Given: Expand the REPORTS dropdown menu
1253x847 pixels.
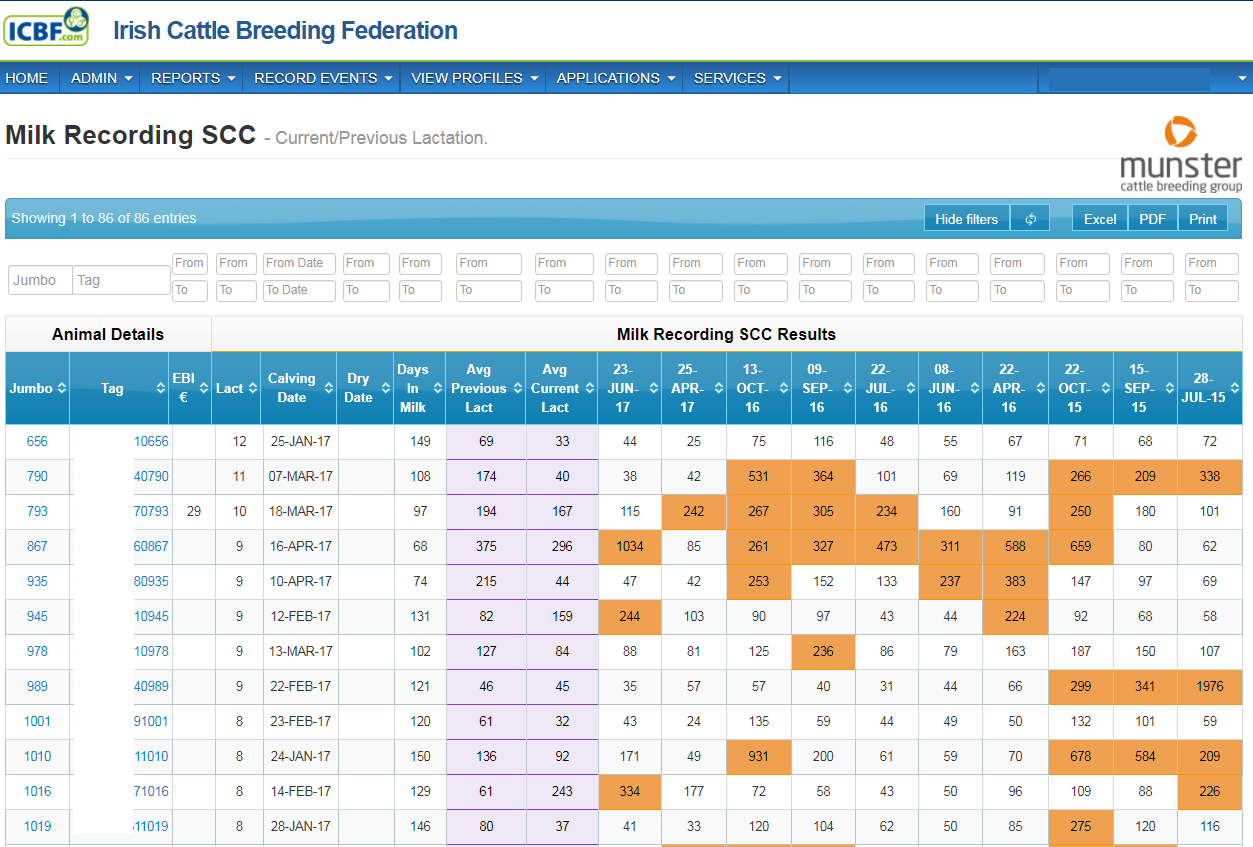Looking at the screenshot, I should 192,78.
